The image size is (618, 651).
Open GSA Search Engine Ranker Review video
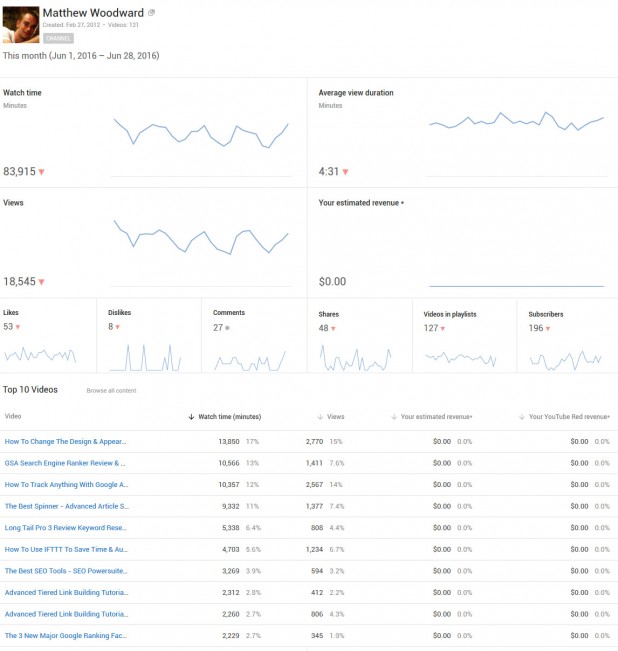[65, 463]
